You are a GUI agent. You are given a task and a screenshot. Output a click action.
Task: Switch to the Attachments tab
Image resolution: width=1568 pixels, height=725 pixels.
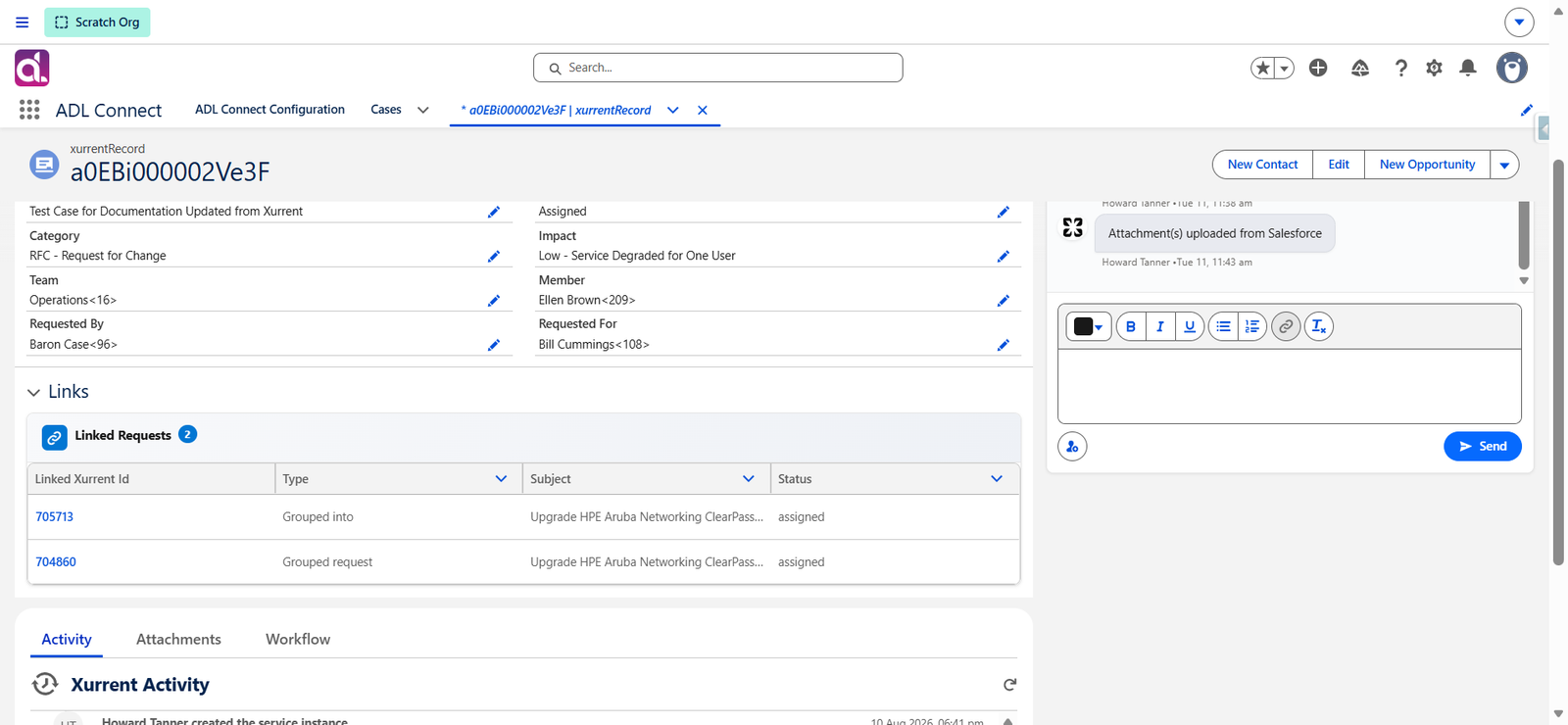coord(178,639)
